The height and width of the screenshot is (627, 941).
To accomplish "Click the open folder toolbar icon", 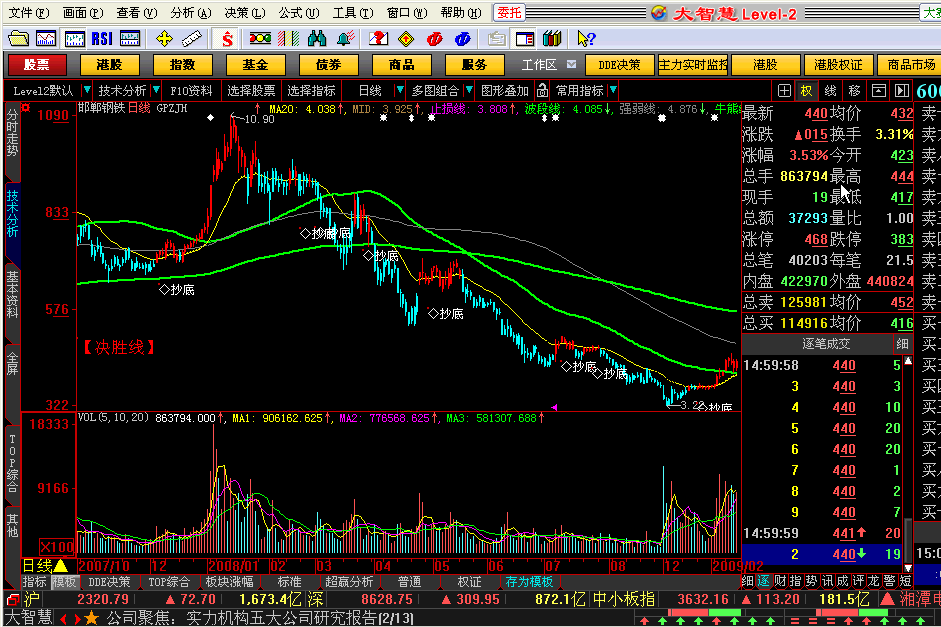I will click(x=19, y=39).
